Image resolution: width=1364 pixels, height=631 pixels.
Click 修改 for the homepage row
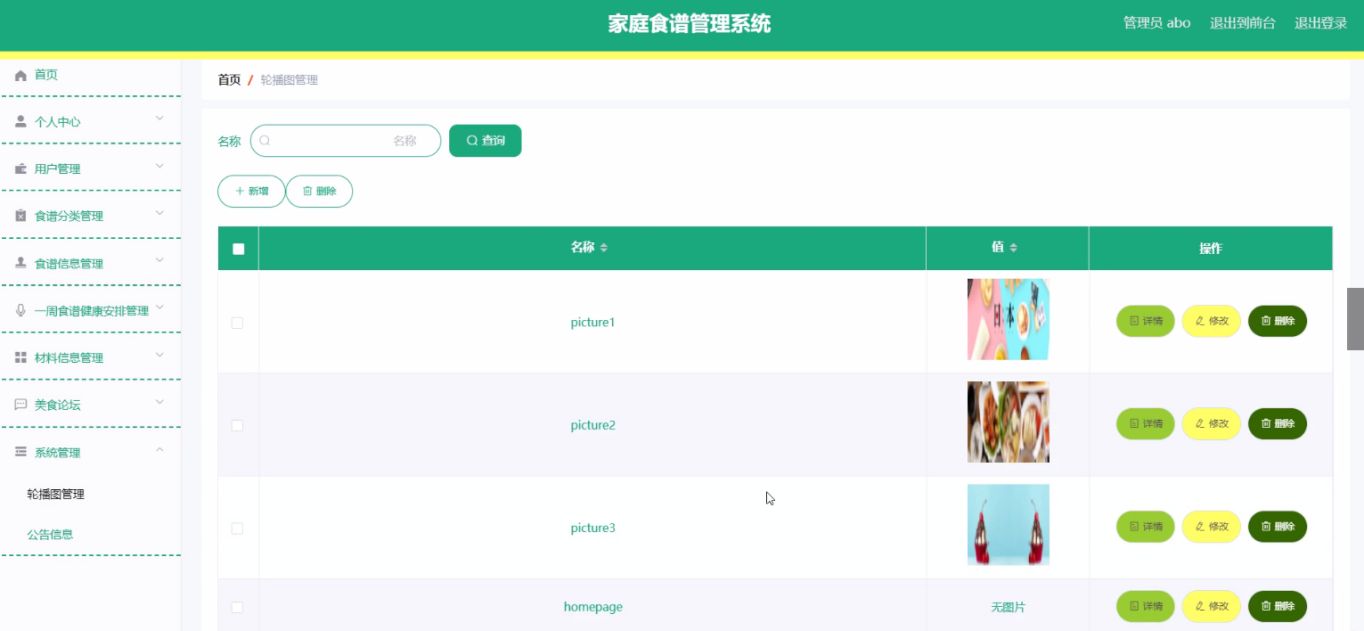(x=1211, y=606)
